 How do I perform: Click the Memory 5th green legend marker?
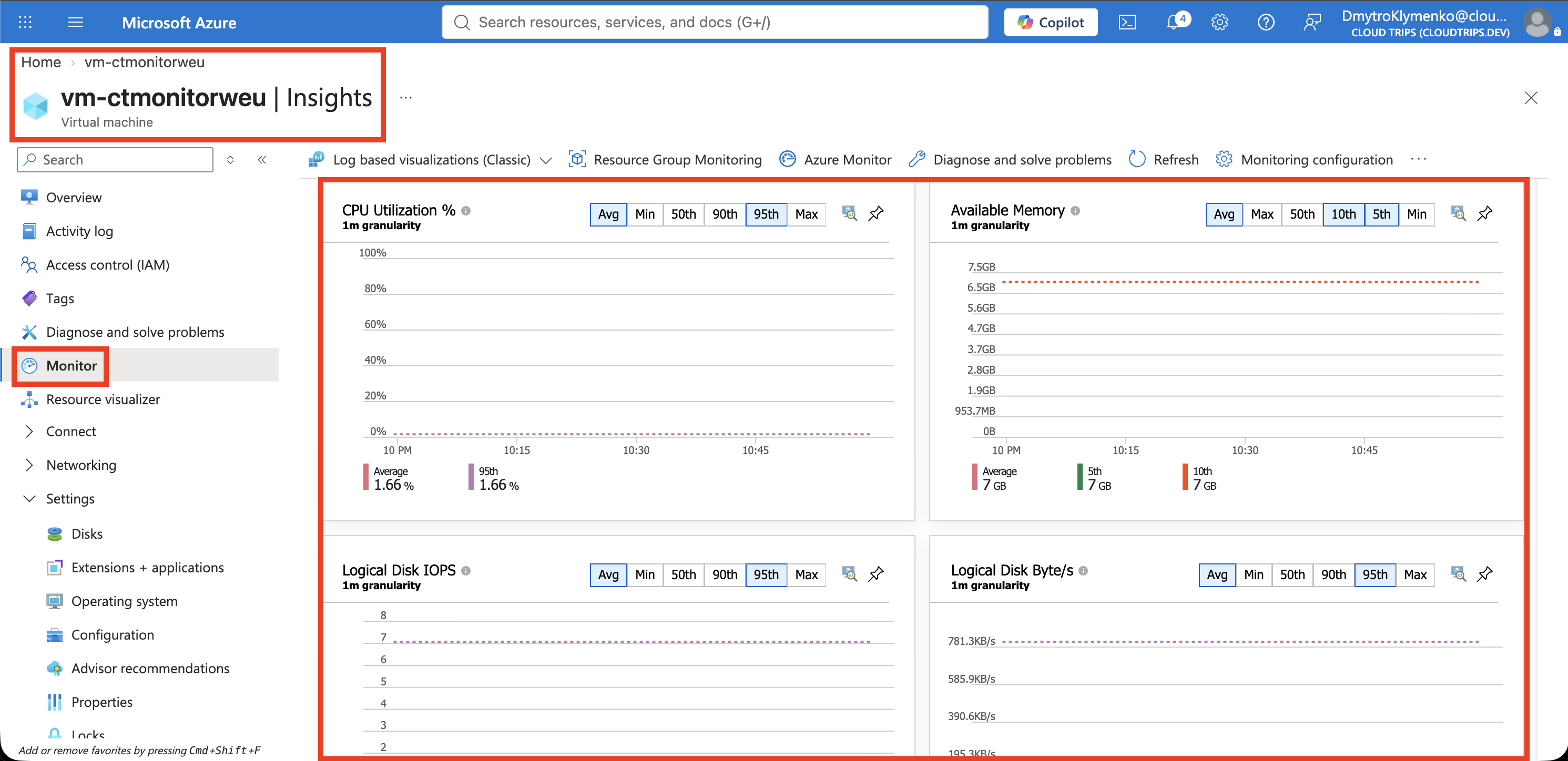[x=1080, y=477]
